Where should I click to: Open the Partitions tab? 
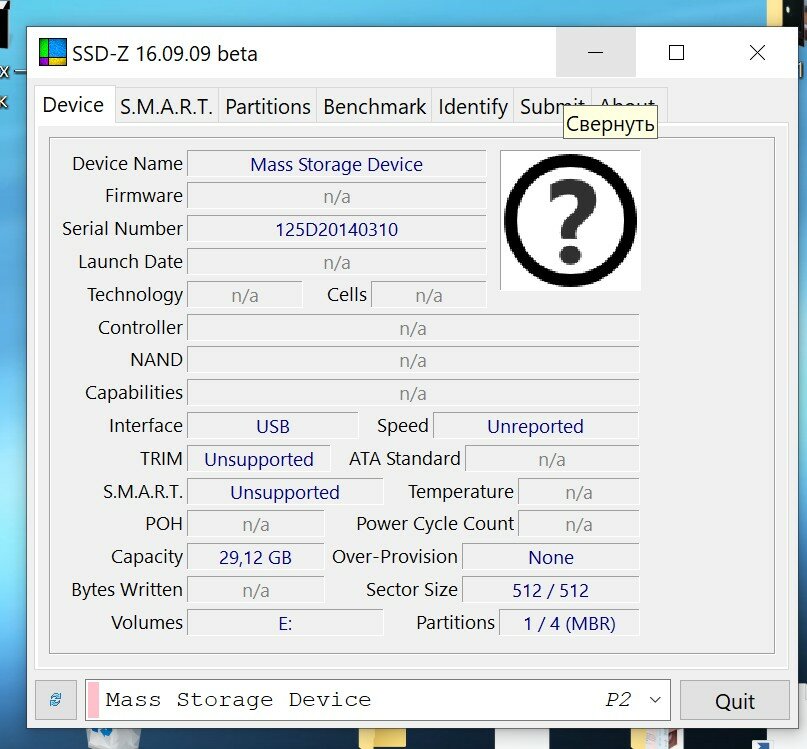pyautogui.click(x=268, y=107)
